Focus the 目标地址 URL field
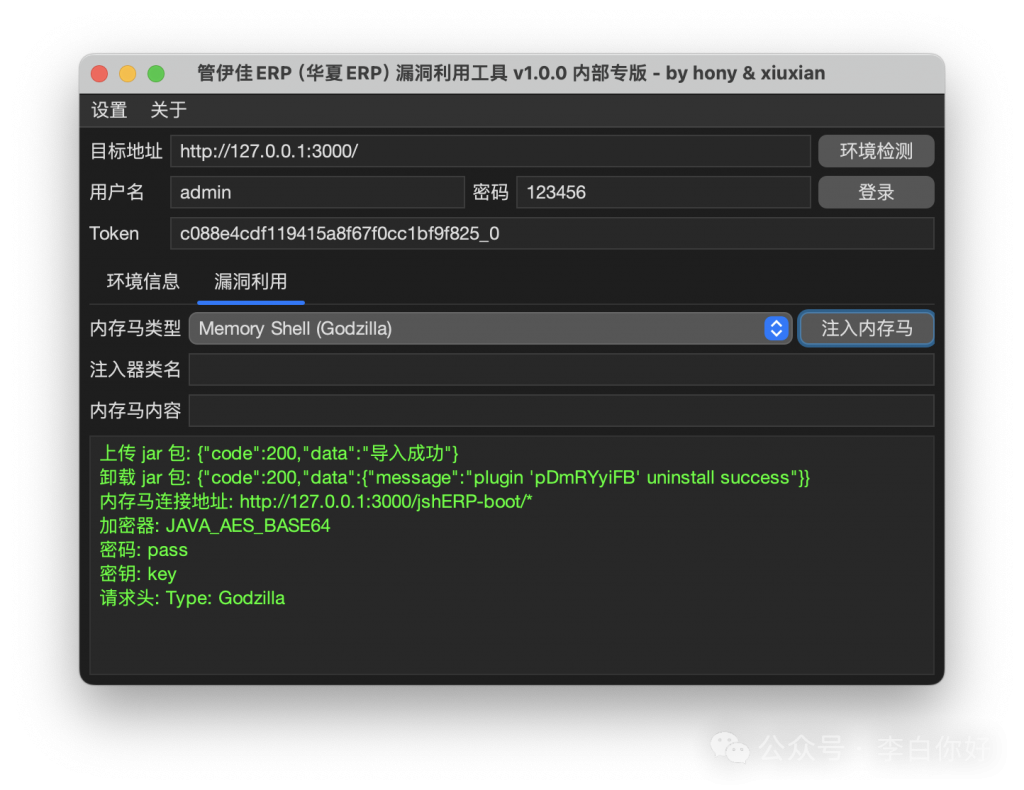 pos(490,151)
